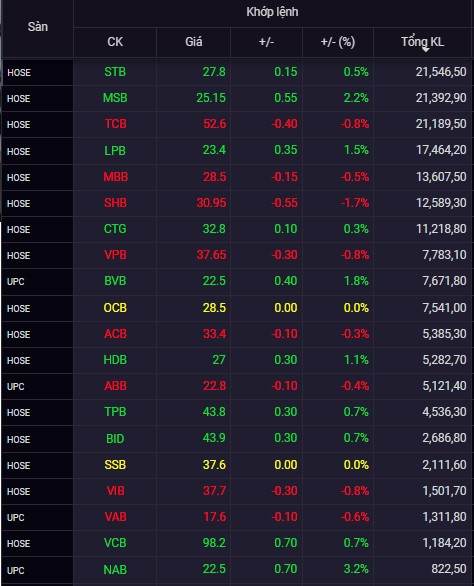Viewport: 474px width, 586px height.
Task: Select volume 11,218,80 in CTG row
Action: coord(441,229)
